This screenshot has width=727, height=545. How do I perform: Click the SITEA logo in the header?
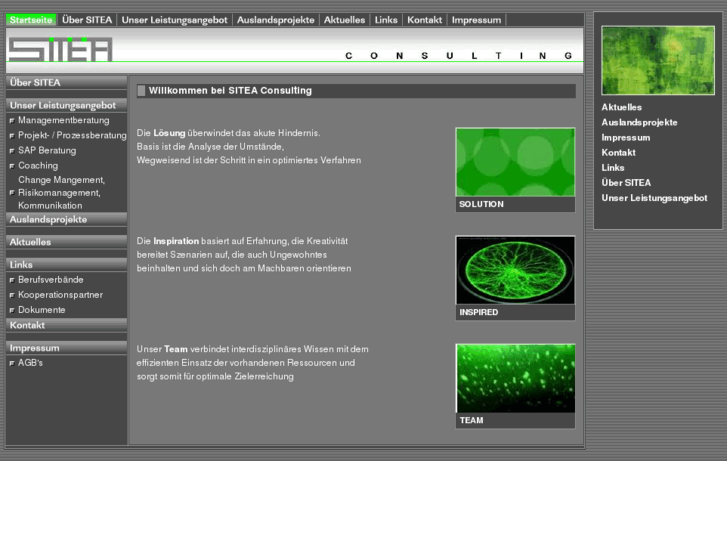click(60, 49)
